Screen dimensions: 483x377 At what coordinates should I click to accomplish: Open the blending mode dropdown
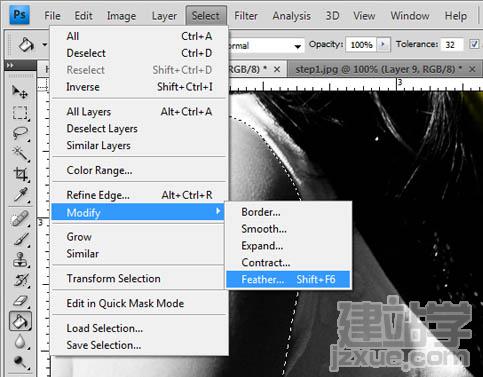(265, 46)
